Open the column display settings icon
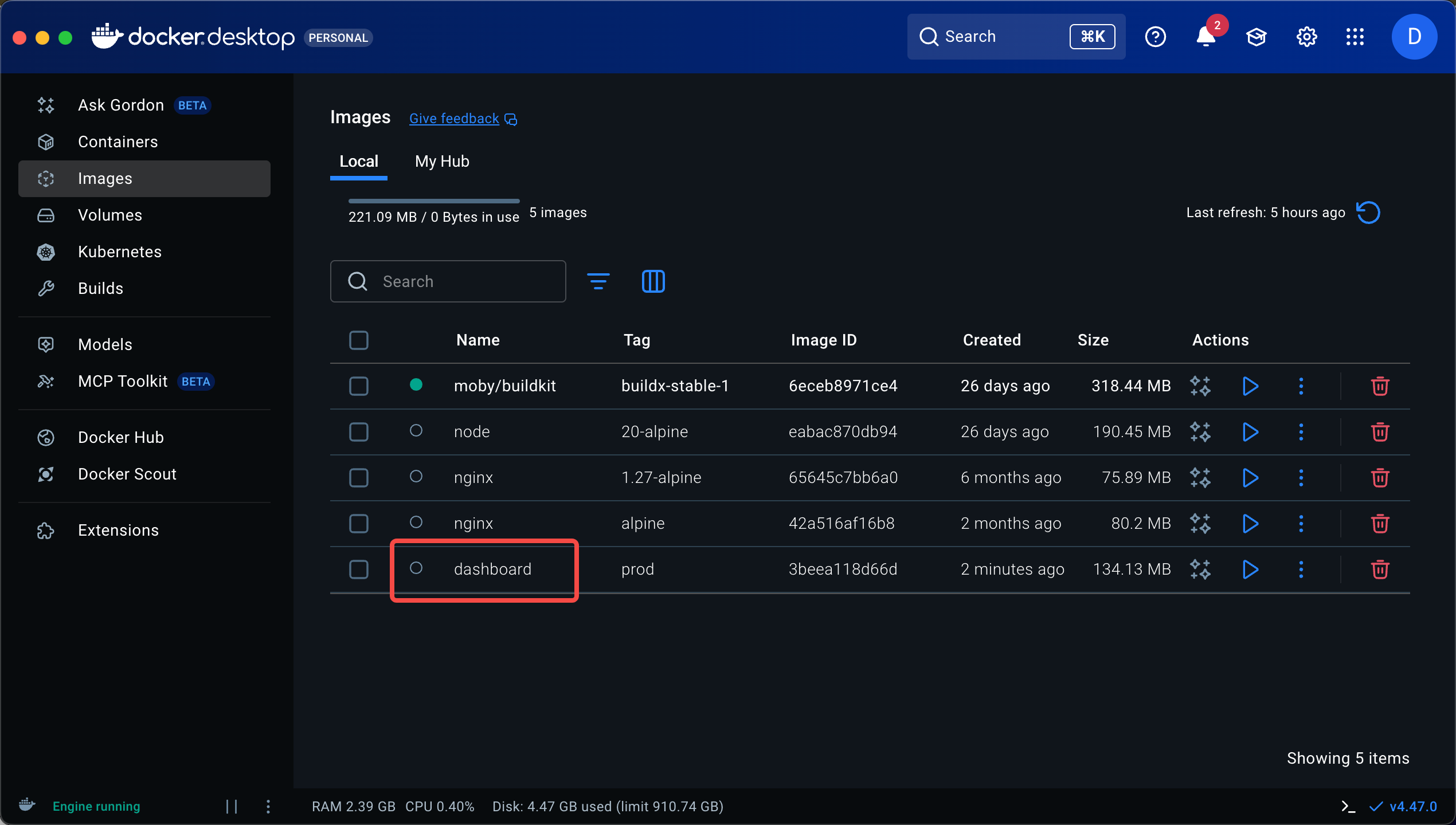 click(653, 281)
